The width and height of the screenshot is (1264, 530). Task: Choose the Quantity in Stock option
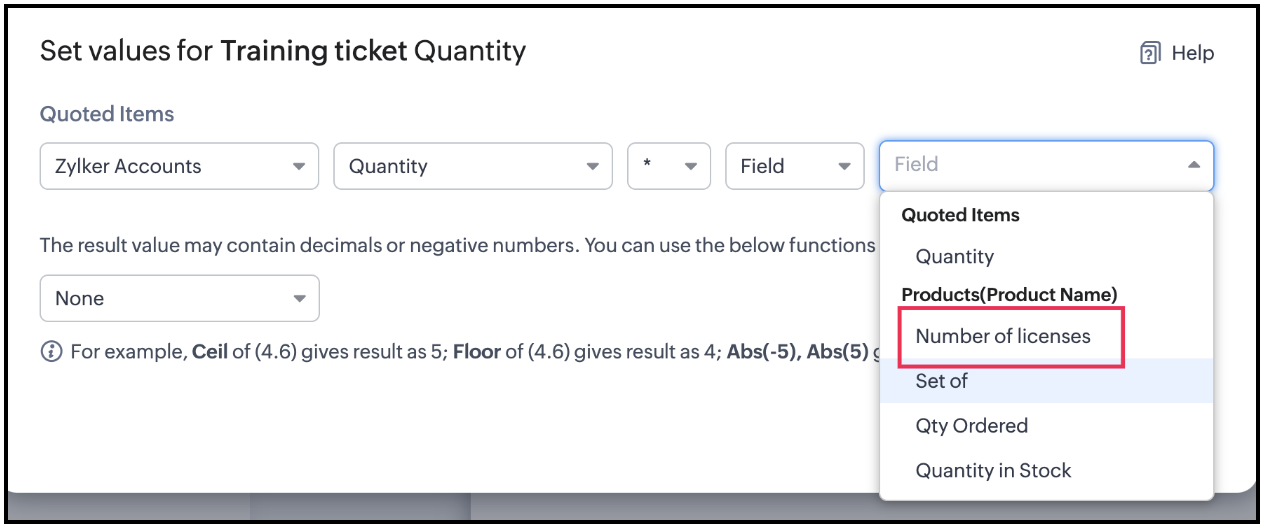993,470
